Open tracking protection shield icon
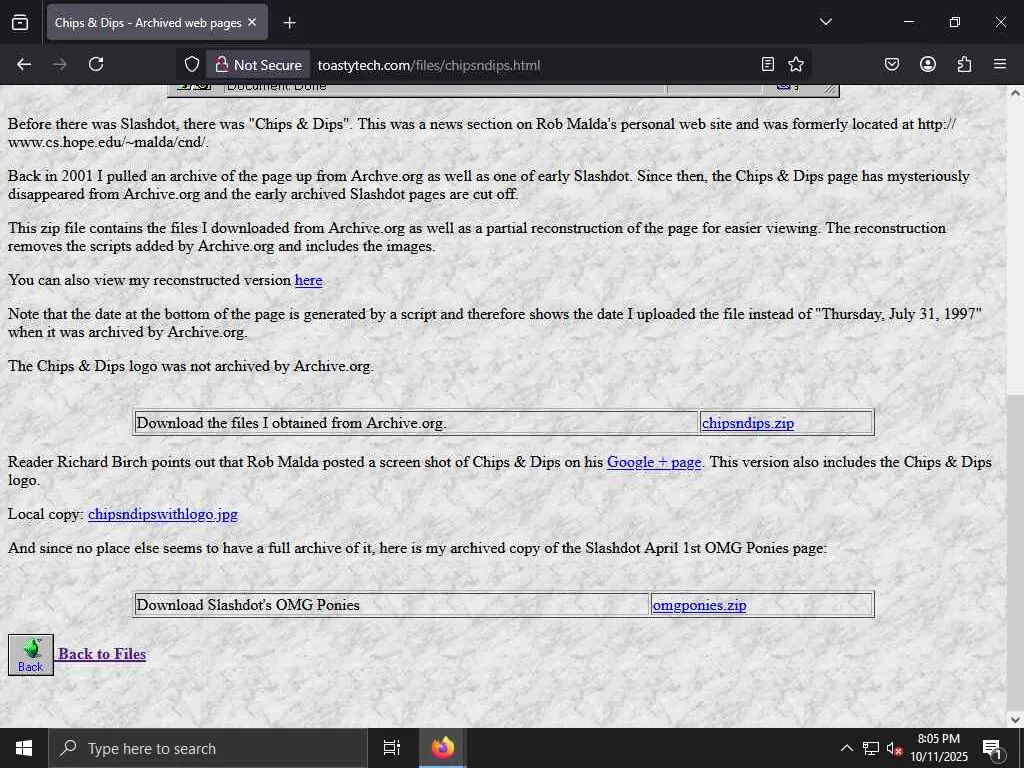Viewport: 1024px width, 768px height. point(191,64)
